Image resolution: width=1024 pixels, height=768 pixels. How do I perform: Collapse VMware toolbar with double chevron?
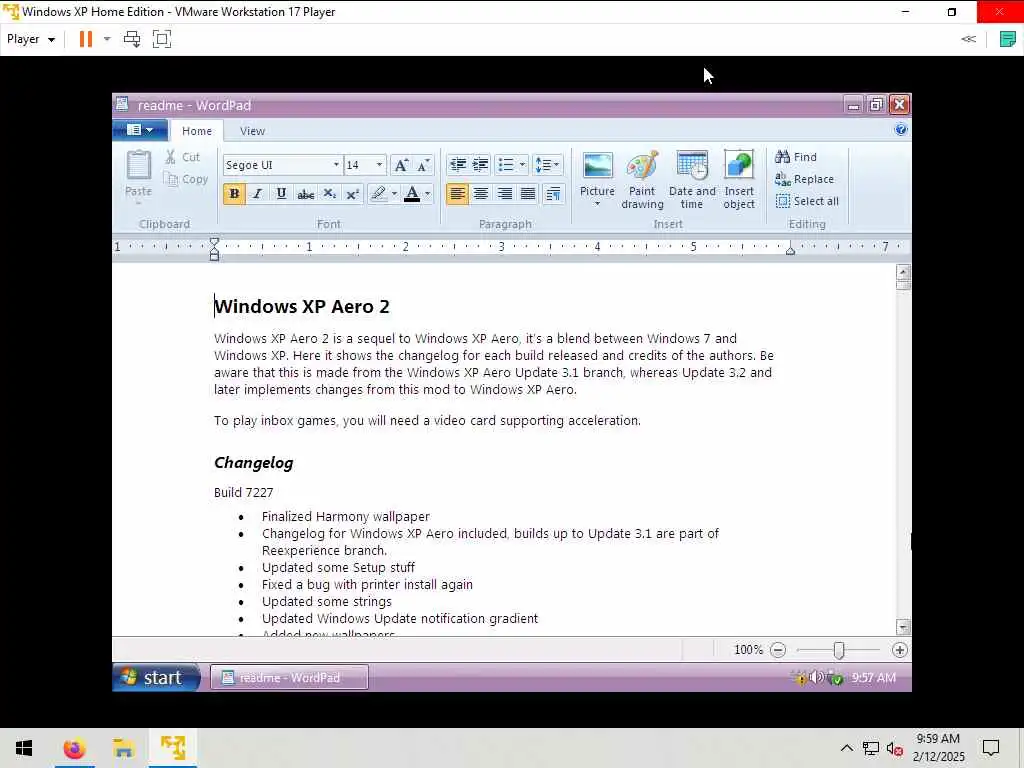(968, 39)
